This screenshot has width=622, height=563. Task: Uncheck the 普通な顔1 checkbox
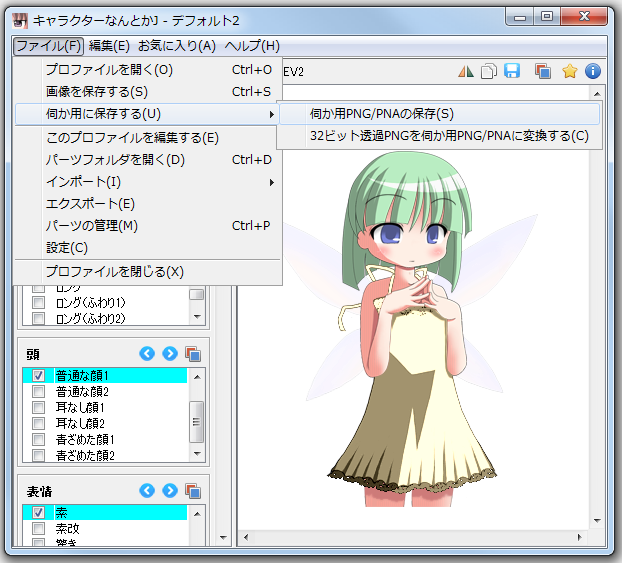point(38,375)
